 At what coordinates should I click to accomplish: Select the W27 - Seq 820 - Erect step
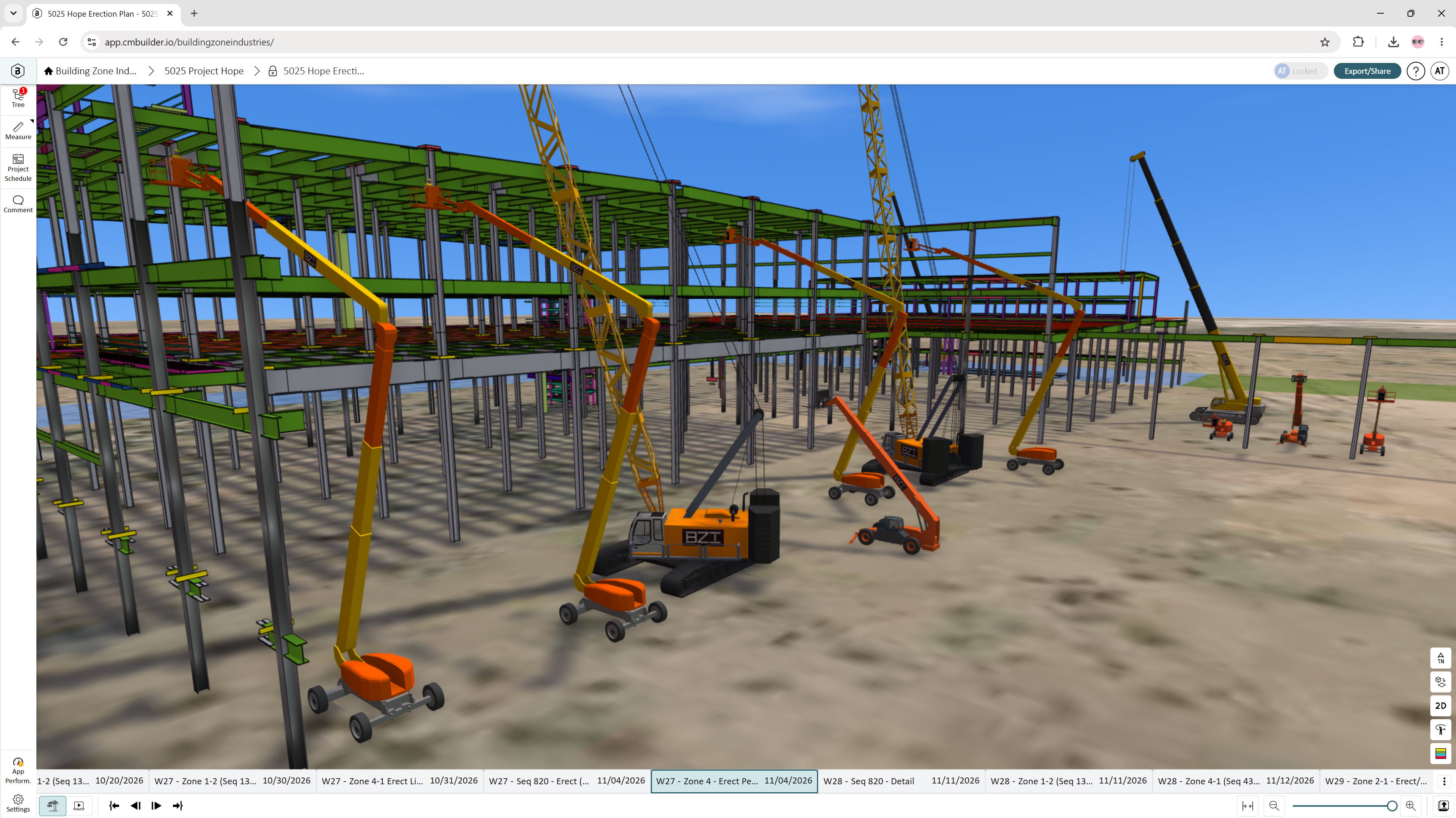[567, 781]
